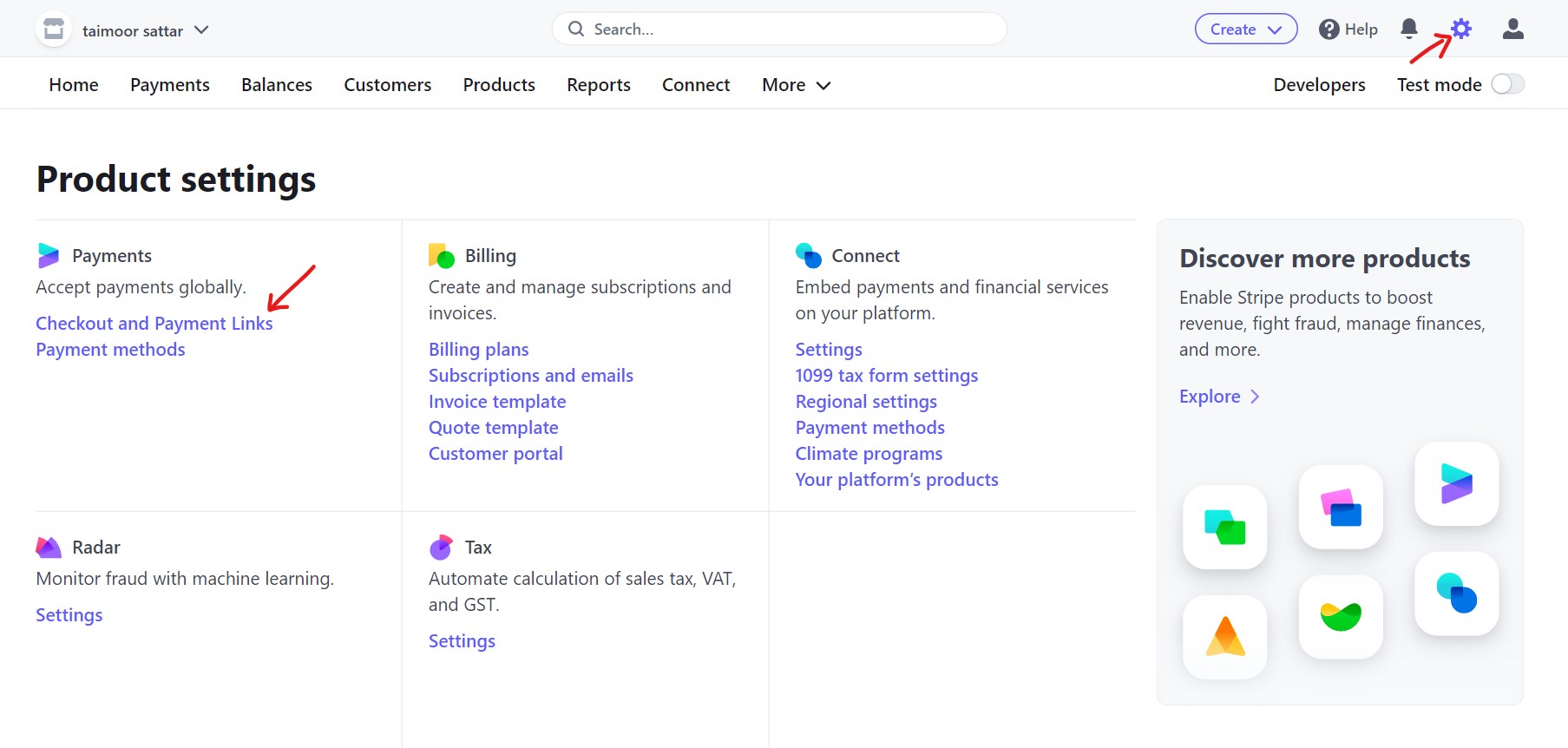Open the Connect nav tab
The width and height of the screenshot is (1568, 748).
point(696,85)
